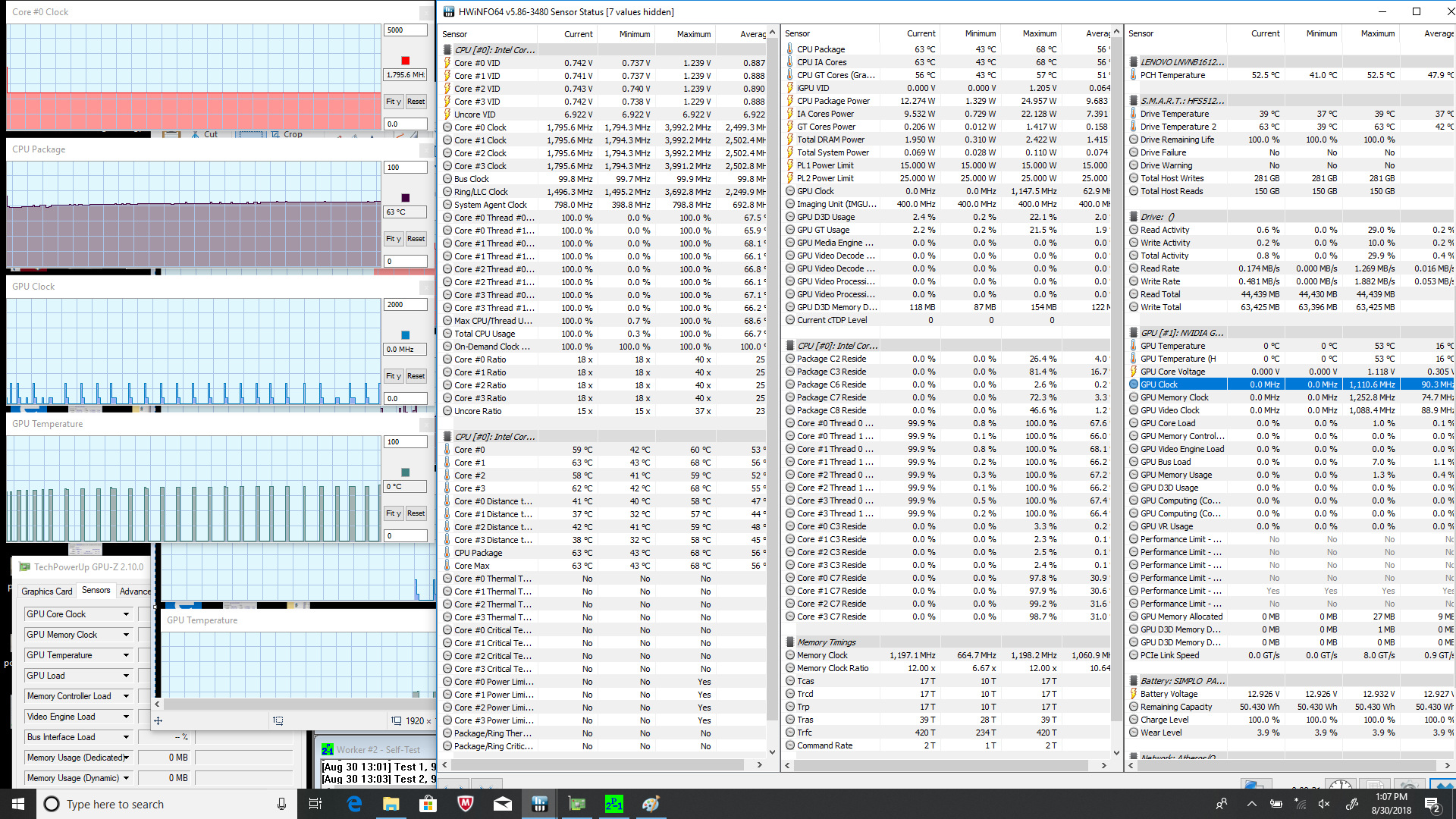The height and width of the screenshot is (819, 1456).
Task: Launch Microsoft Edge from the taskbar
Action: coord(354,804)
